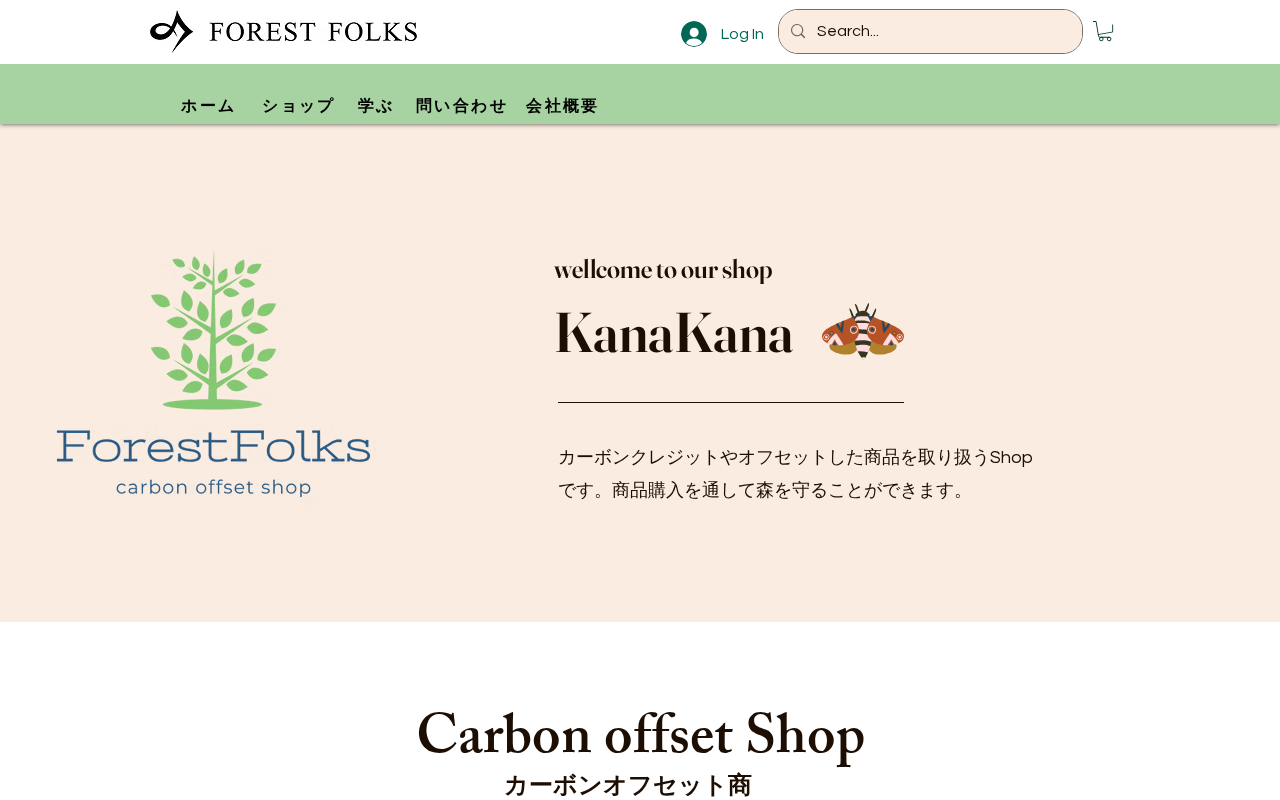Open the ホーム menu item

(207, 106)
